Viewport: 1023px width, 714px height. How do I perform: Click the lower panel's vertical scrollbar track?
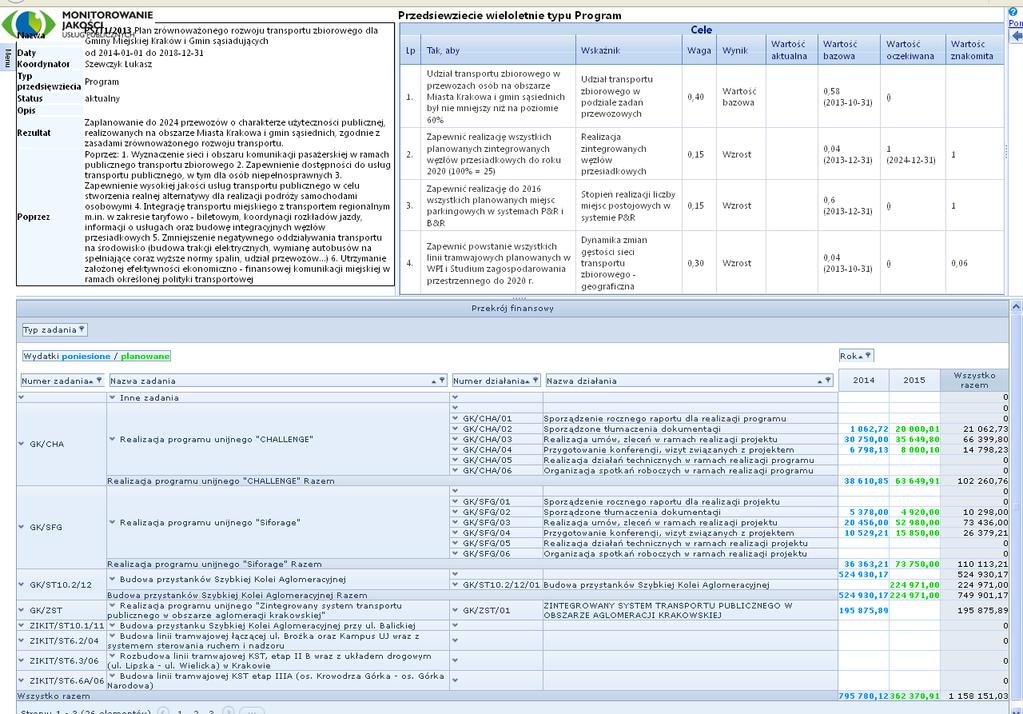(1016, 509)
